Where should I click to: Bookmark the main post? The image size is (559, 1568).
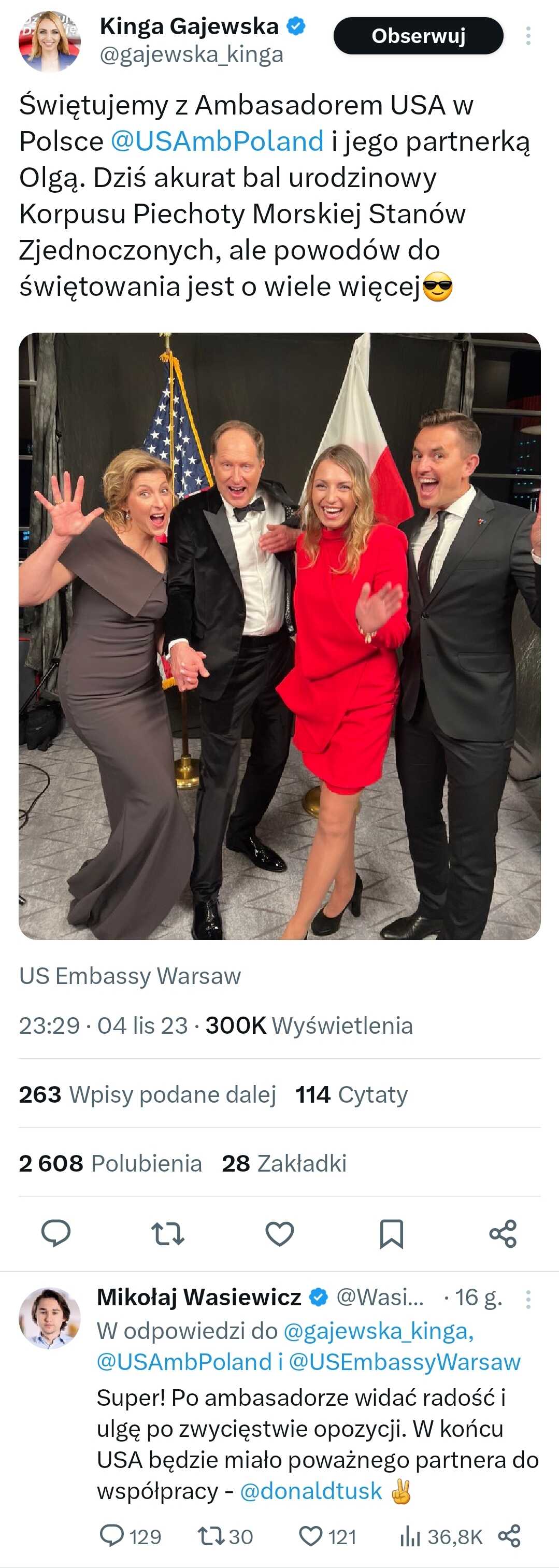tap(391, 1234)
